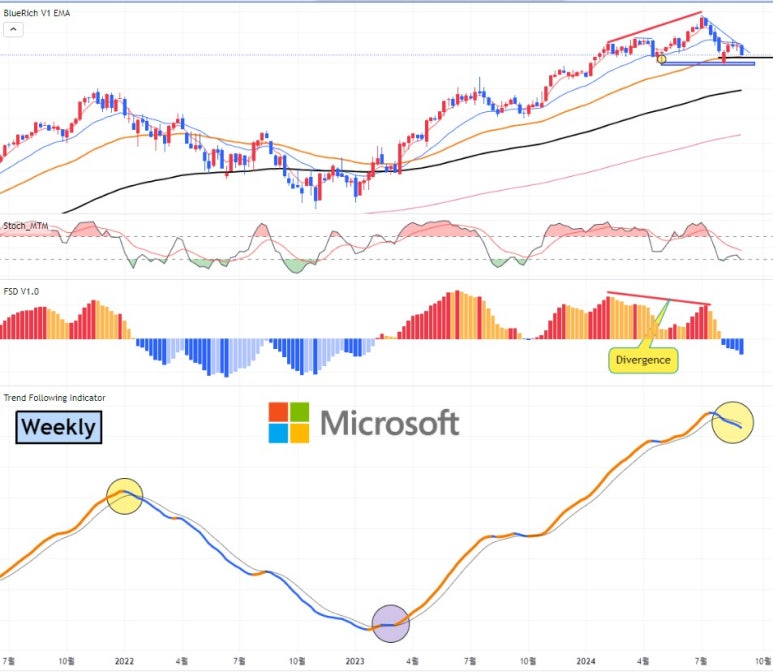This screenshot has width=773, height=672.
Task: Click the 2024 label on time axis
Action: (586, 661)
